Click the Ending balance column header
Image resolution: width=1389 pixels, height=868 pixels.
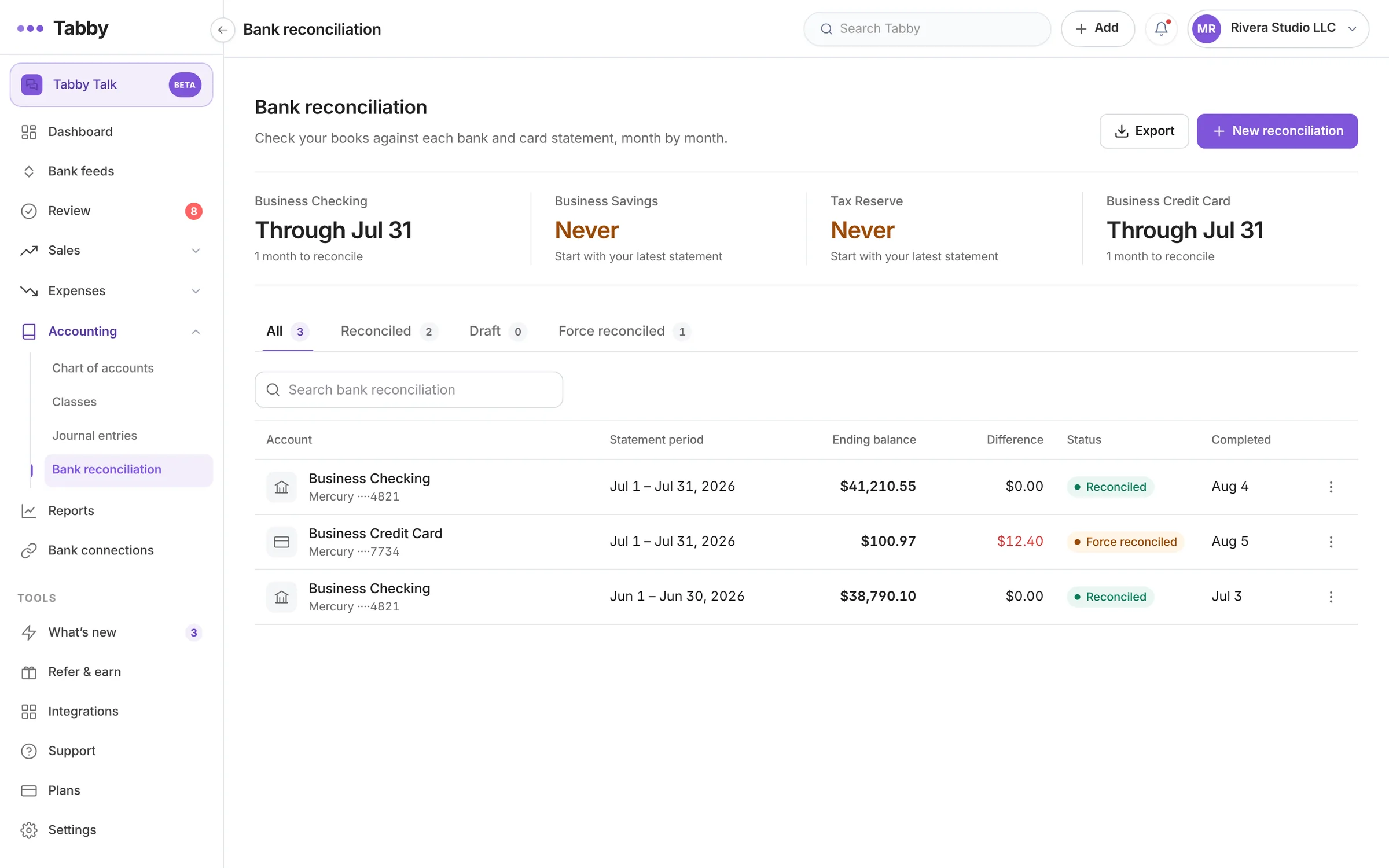pos(874,440)
